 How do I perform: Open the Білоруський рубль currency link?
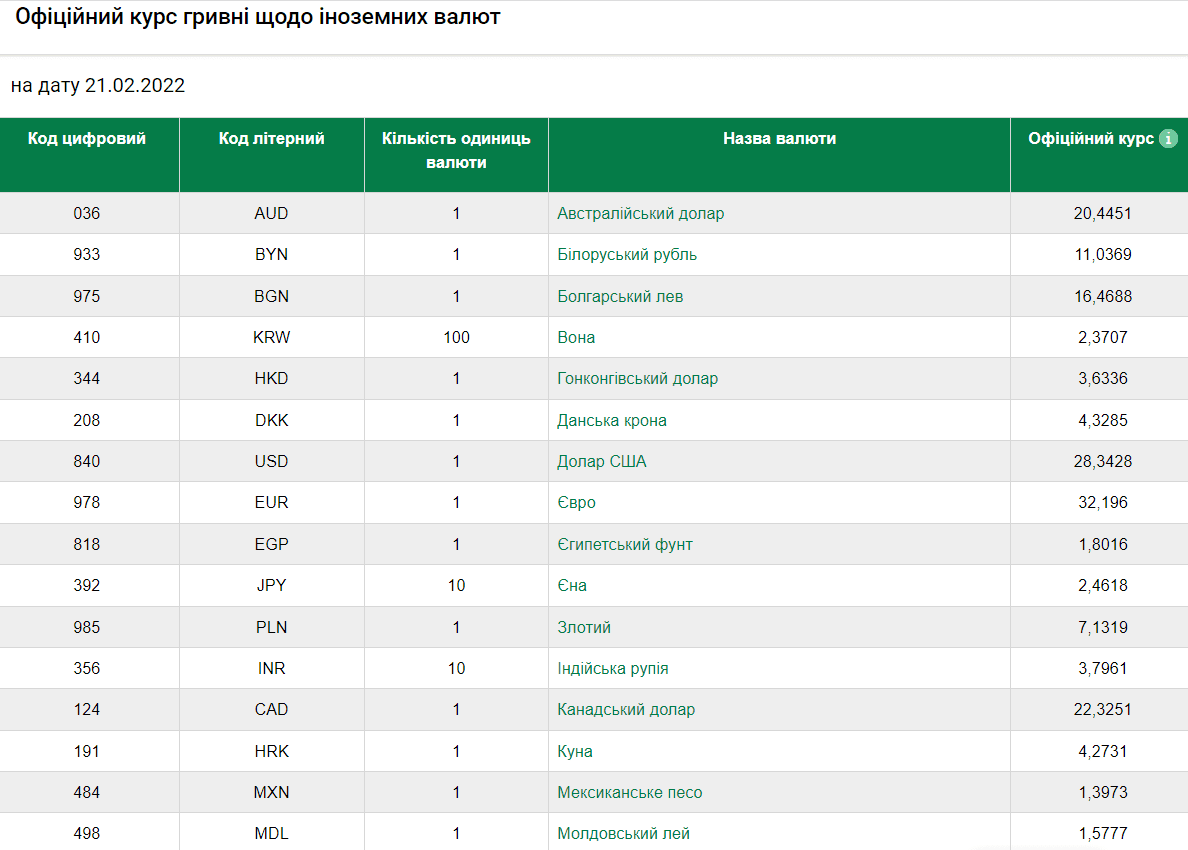click(627, 255)
